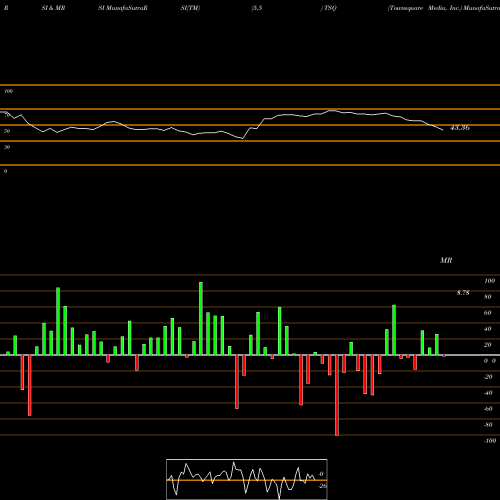The height and width of the screenshot is (500, 500).
Task: Click the 'SI MunafaSutraR' header text
Action: point(123,8)
